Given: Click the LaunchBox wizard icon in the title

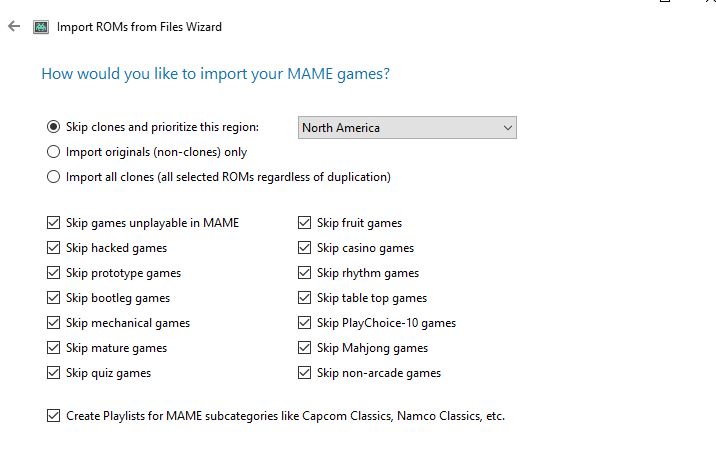Looking at the screenshot, I should click(x=41, y=27).
